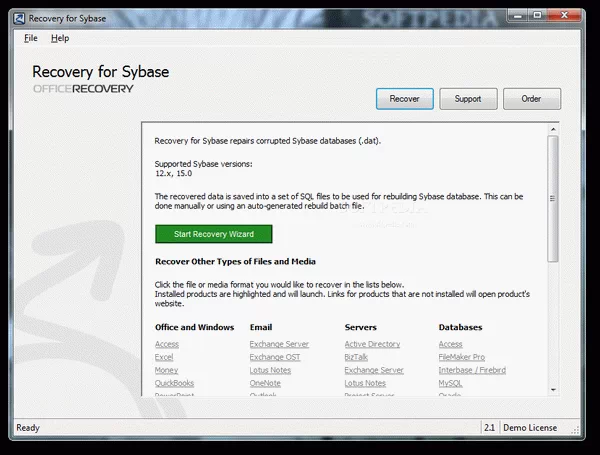Maximize the Recovery for Sybase window
600x455 pixels.
point(537,16)
